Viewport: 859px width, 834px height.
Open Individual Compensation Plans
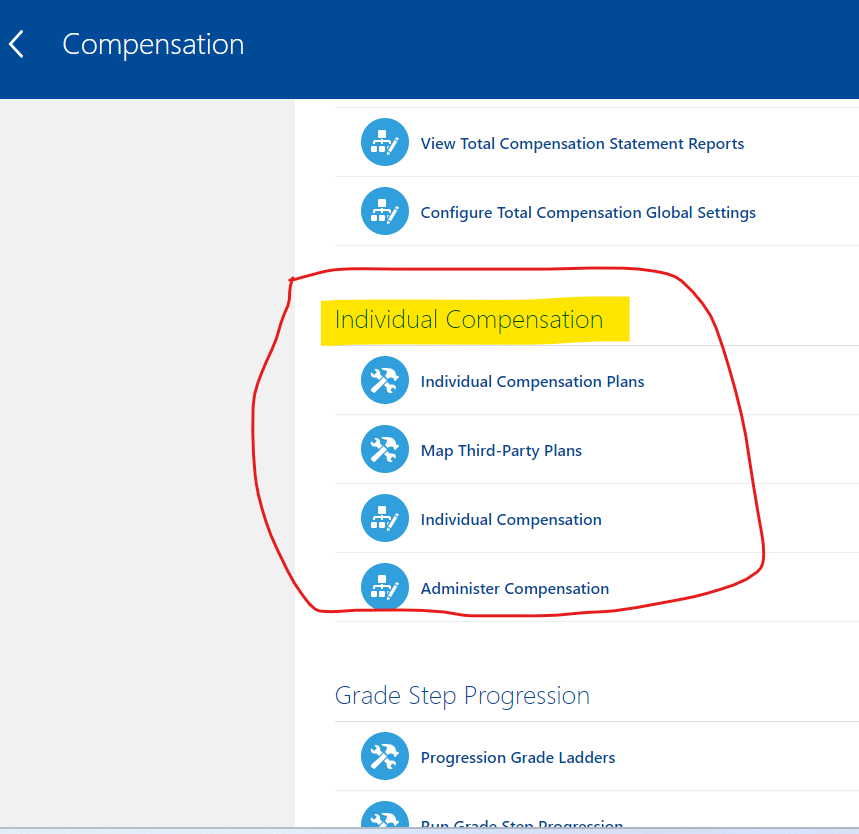[x=532, y=381]
